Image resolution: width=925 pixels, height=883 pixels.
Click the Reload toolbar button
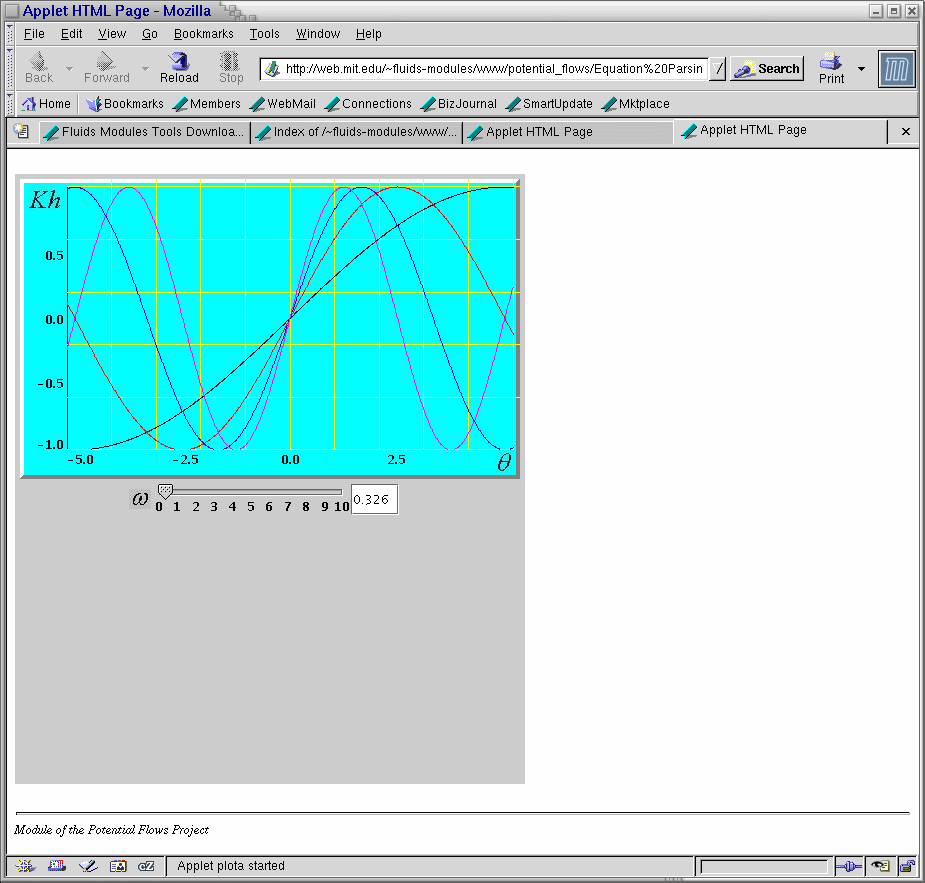[x=179, y=67]
